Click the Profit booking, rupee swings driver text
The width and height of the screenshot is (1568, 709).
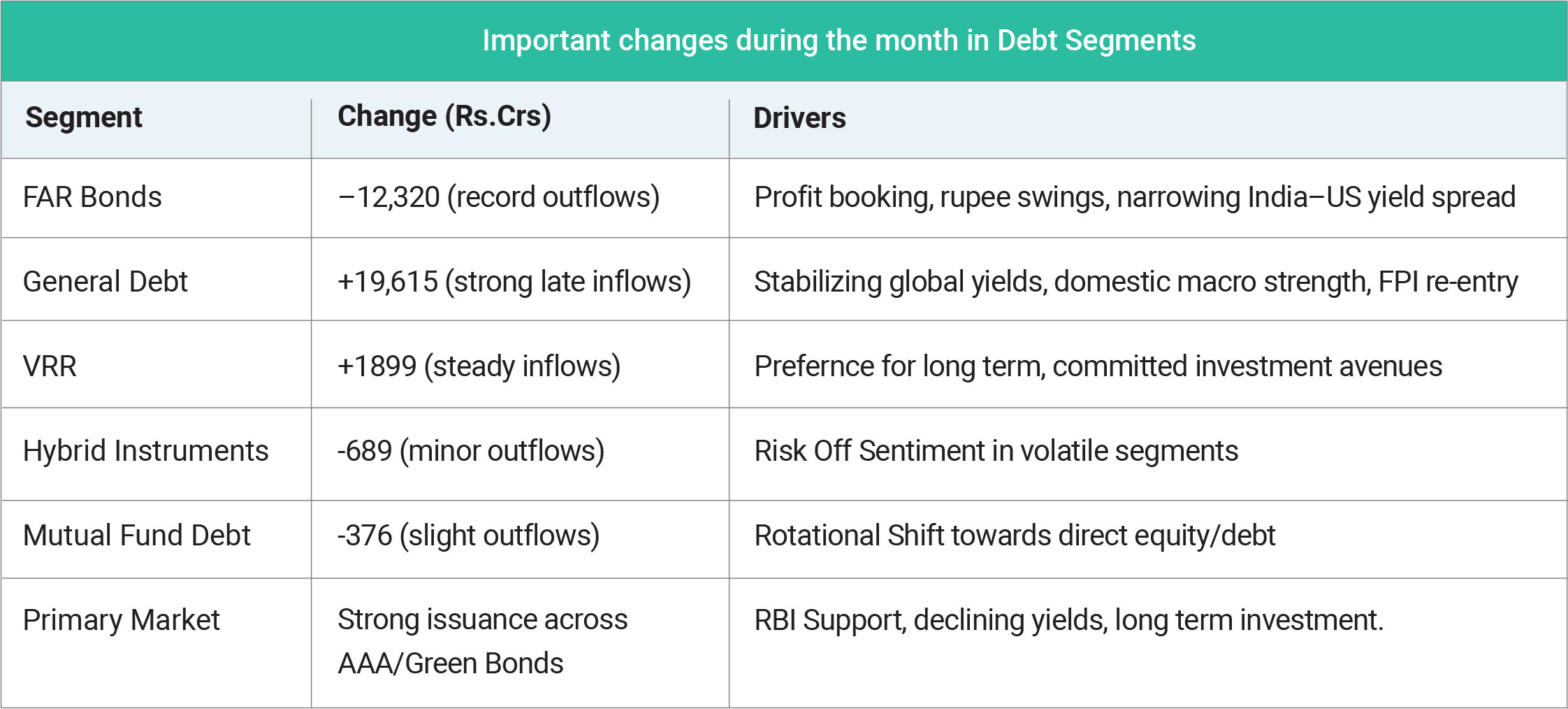(x=1135, y=197)
